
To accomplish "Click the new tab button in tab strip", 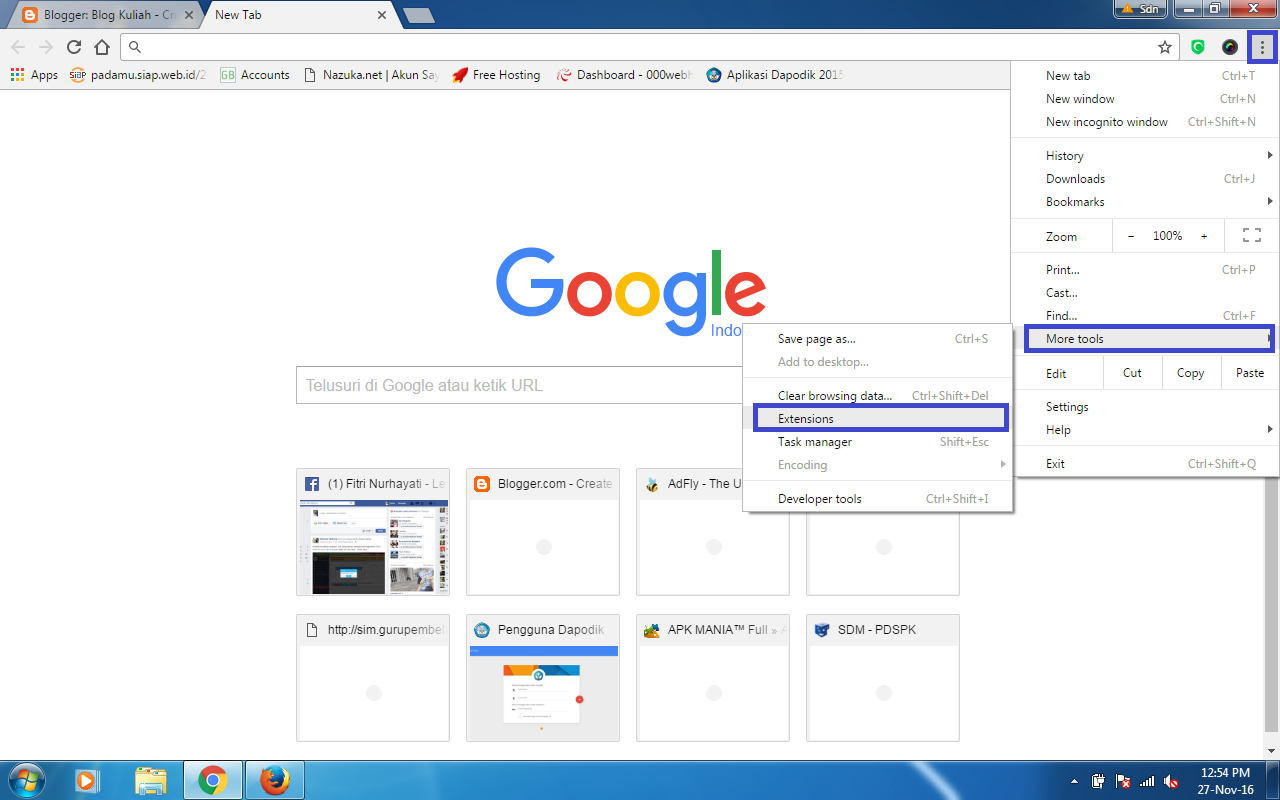I will pos(418,15).
